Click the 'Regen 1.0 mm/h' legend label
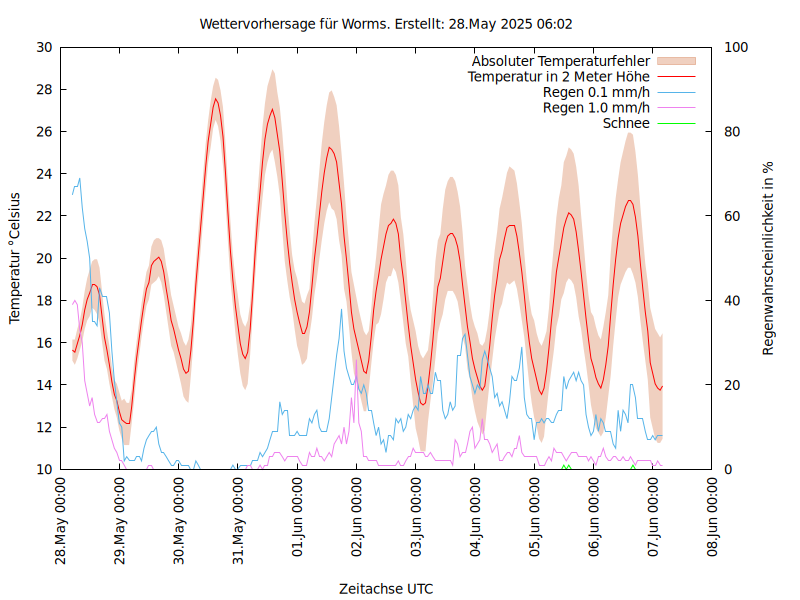 click(596, 107)
